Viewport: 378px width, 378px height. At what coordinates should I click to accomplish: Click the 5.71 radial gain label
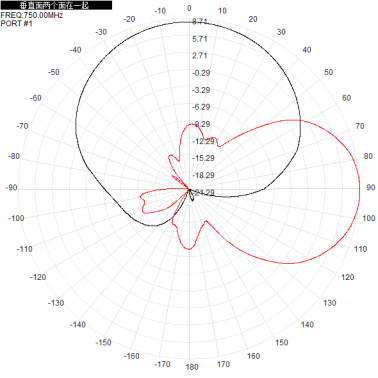pyautogui.click(x=200, y=39)
